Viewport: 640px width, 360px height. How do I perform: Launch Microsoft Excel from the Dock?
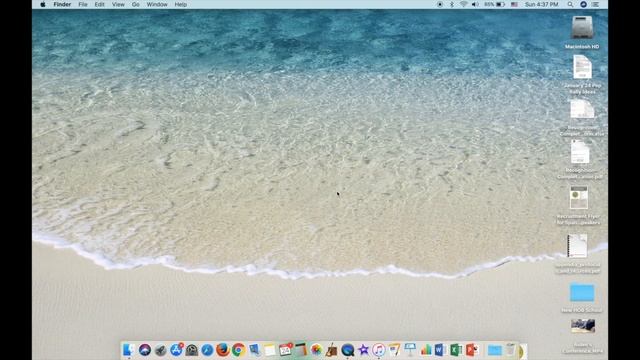pyautogui.click(x=456, y=350)
